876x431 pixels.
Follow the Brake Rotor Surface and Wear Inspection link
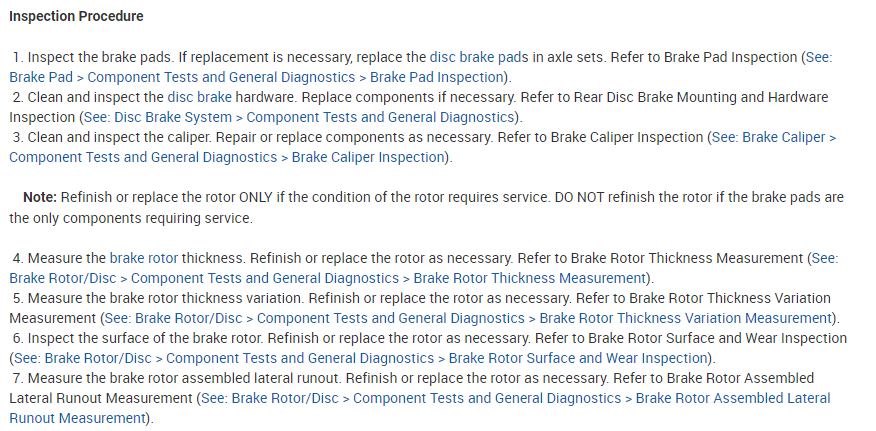(x=361, y=358)
